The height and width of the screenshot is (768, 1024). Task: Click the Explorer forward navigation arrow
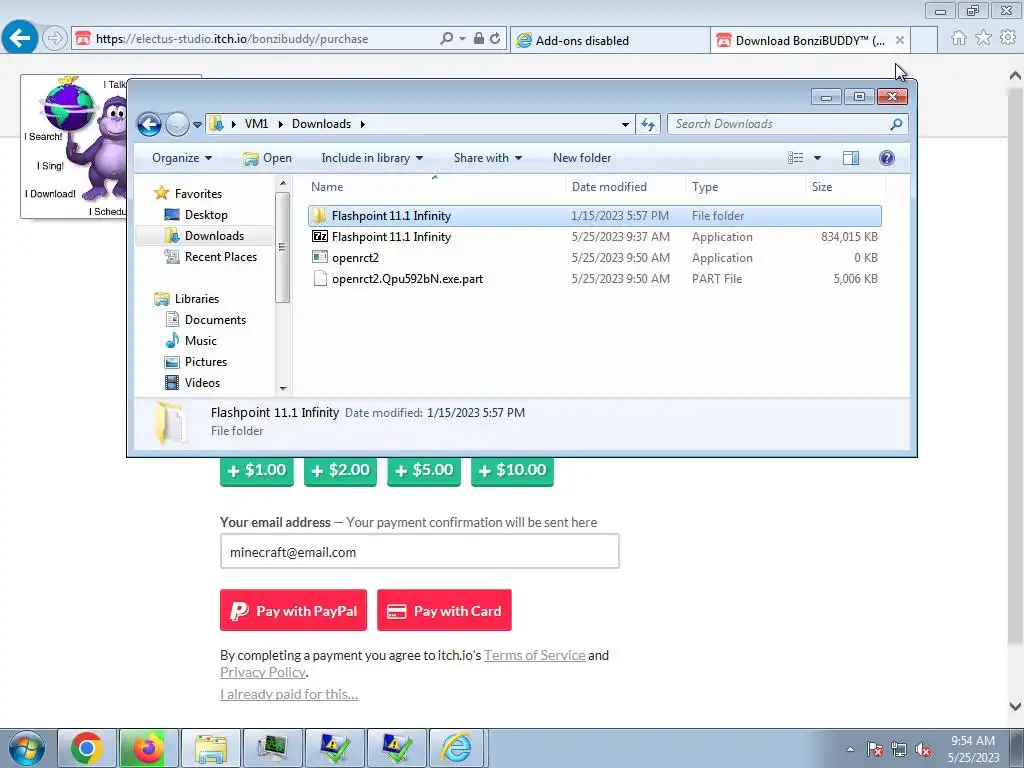tap(177, 124)
